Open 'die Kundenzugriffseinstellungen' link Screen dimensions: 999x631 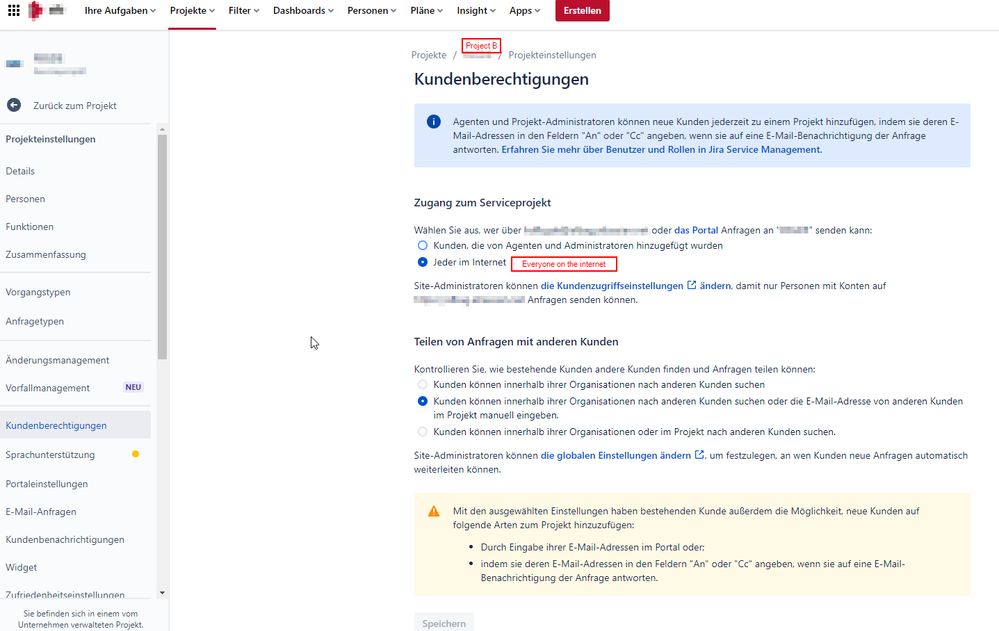click(612, 286)
